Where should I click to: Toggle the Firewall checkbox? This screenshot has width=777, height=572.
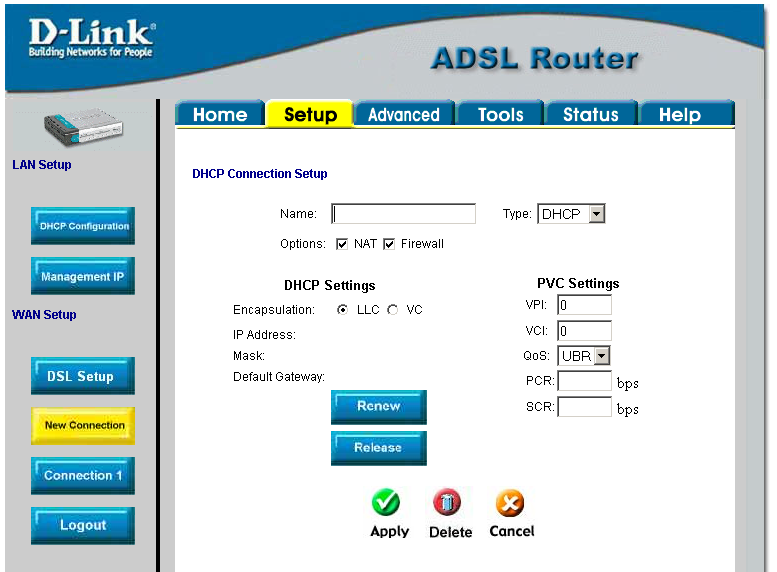(x=389, y=244)
